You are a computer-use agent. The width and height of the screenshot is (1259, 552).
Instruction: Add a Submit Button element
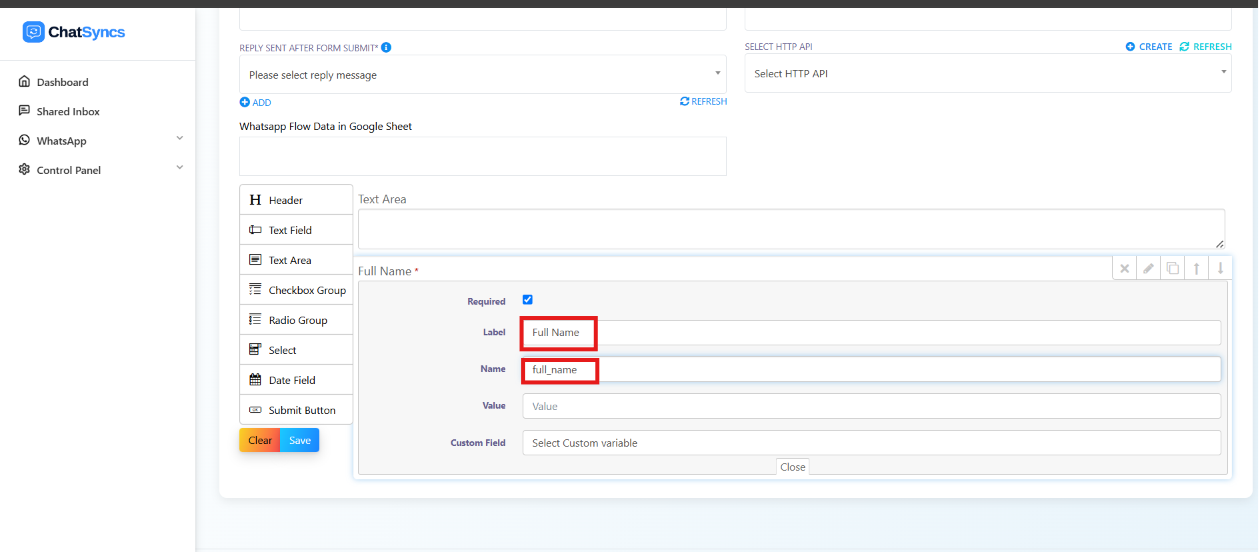tap(296, 410)
